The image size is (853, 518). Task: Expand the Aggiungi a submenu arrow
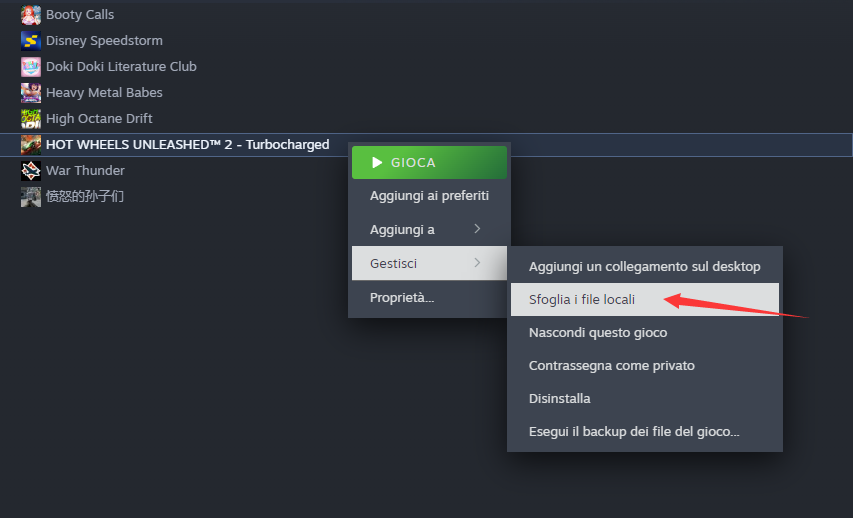coord(477,229)
